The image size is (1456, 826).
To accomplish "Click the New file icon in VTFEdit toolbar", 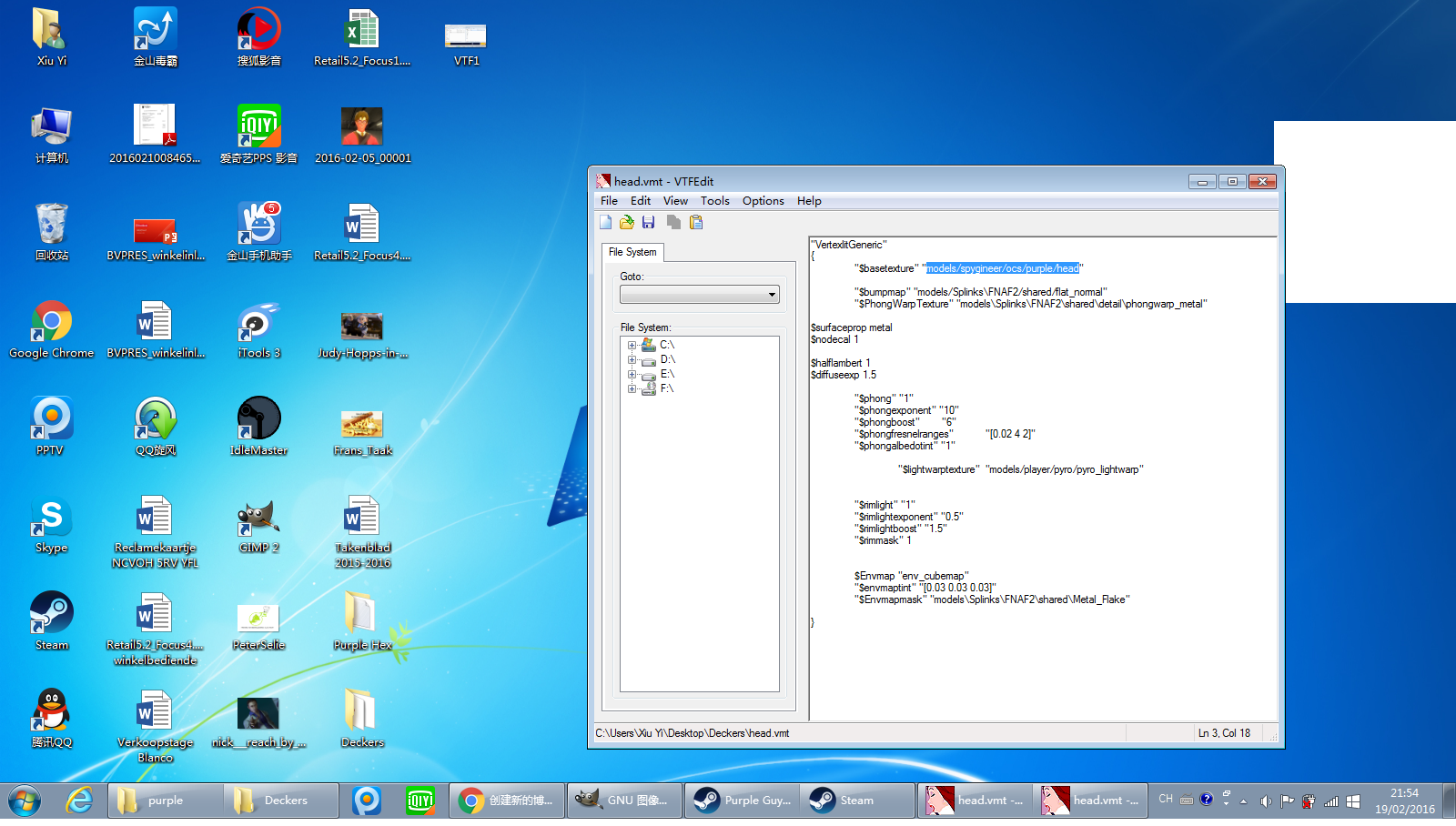I will (606, 222).
